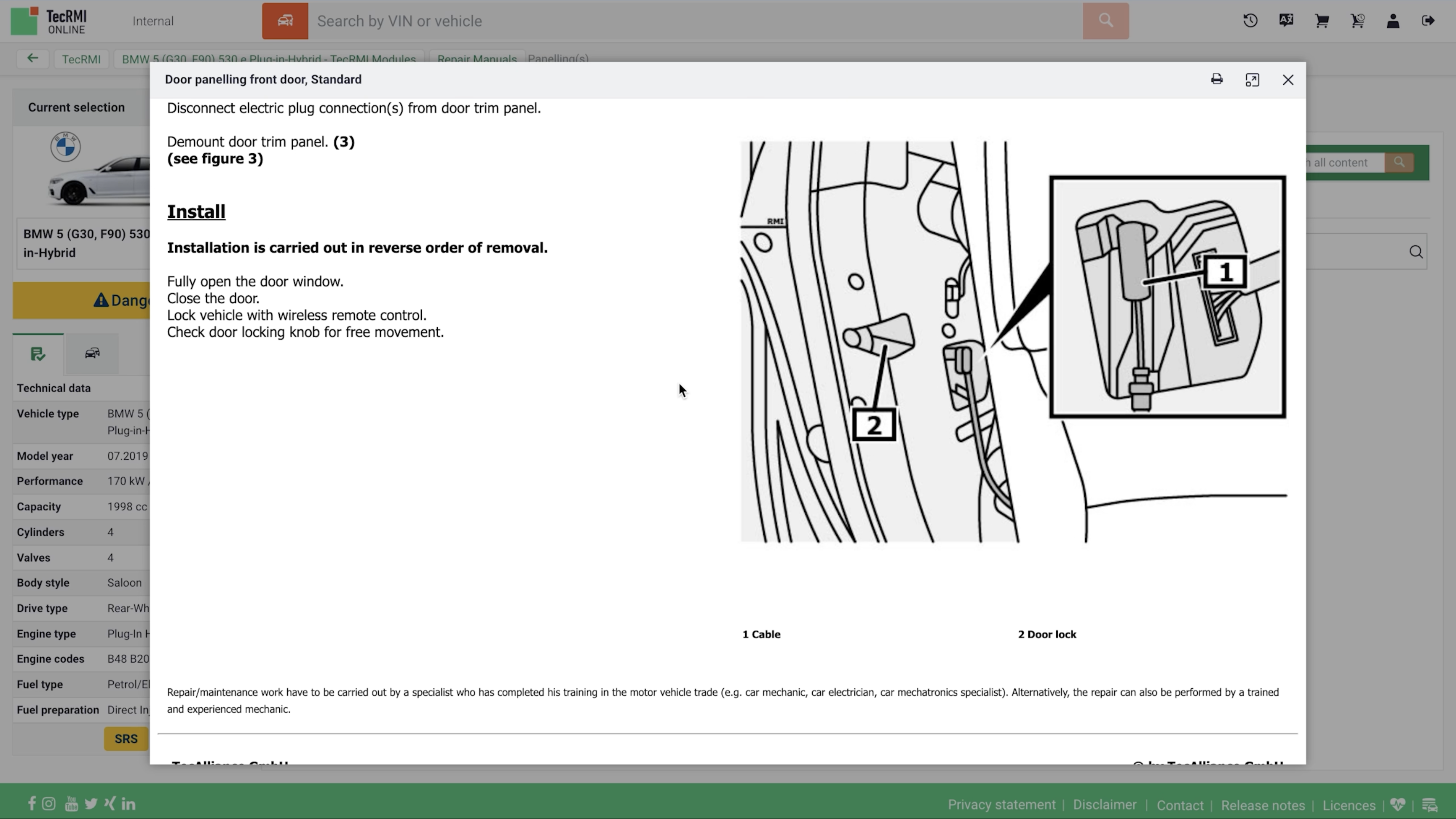Image resolution: width=1456 pixels, height=819 pixels.
Task: Click the '2 Door lock' figure caption
Action: (1047, 634)
